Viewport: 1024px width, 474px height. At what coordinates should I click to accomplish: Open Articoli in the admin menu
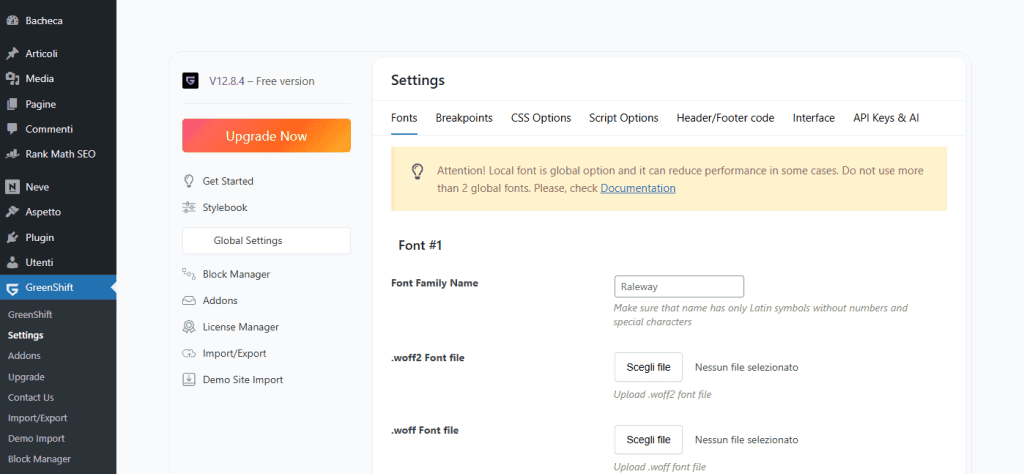click(42, 54)
